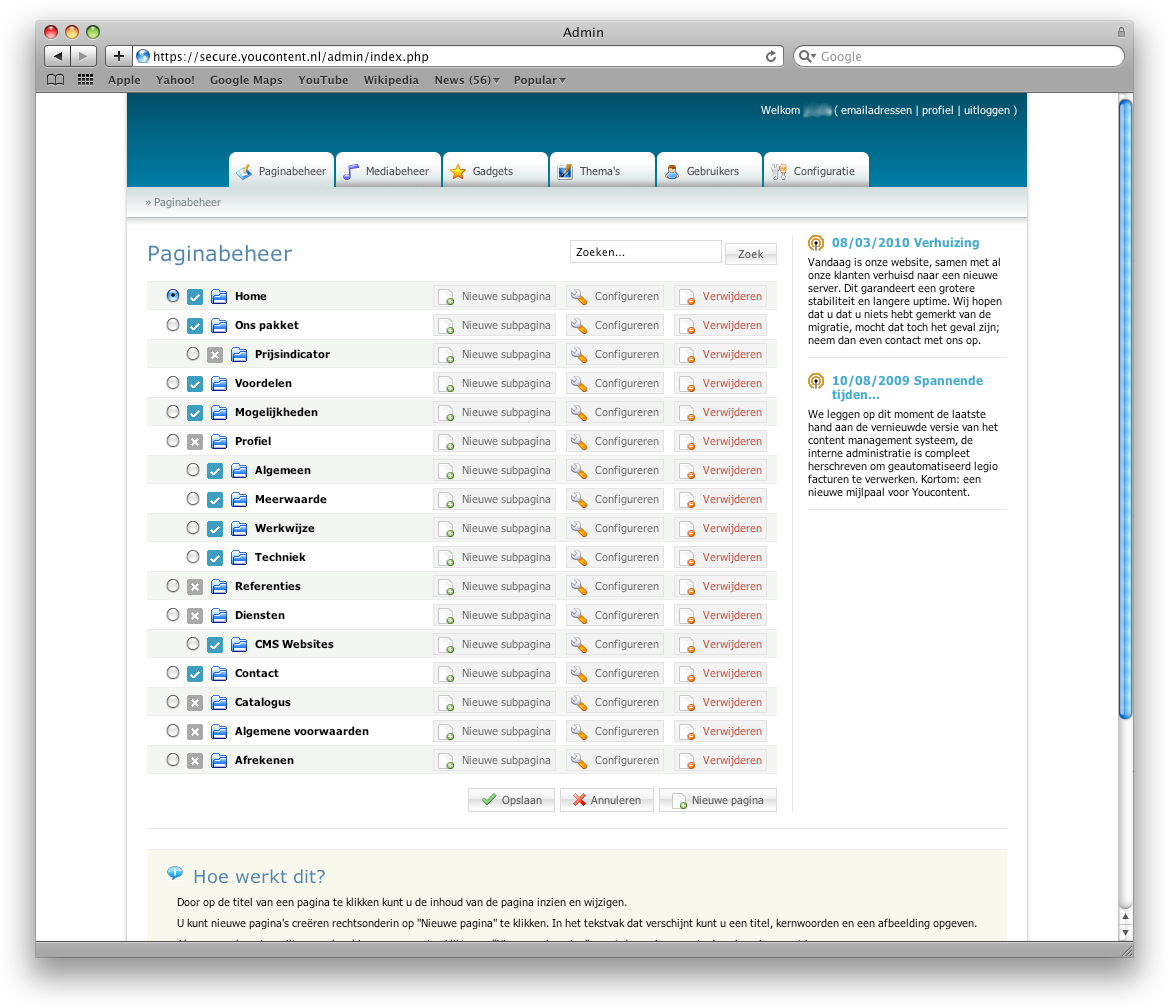The image size is (1169, 1008).
Task: Click the RSS icon beside Verhuizing news
Action: (x=816, y=243)
